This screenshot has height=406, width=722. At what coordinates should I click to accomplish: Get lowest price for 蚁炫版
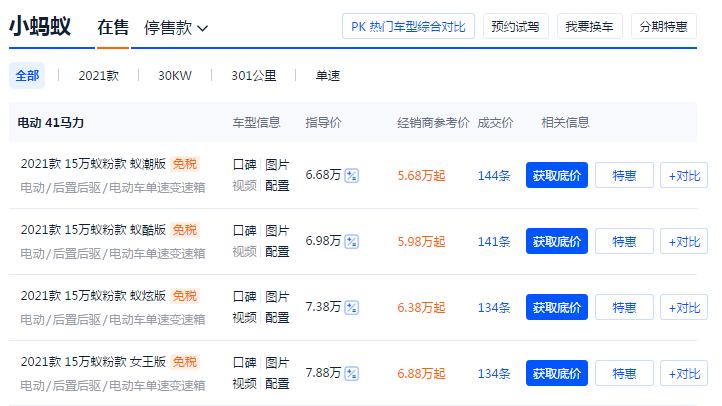tap(557, 307)
